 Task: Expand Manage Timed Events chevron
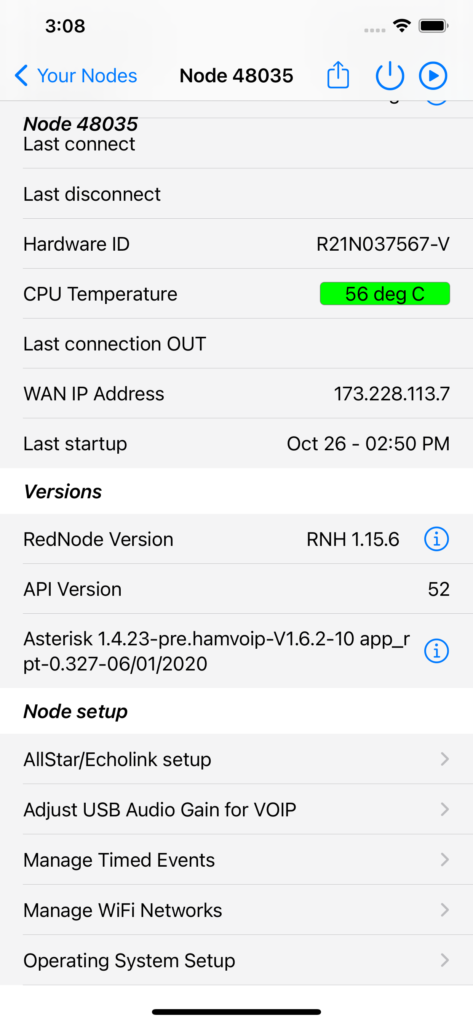[x=444, y=859]
